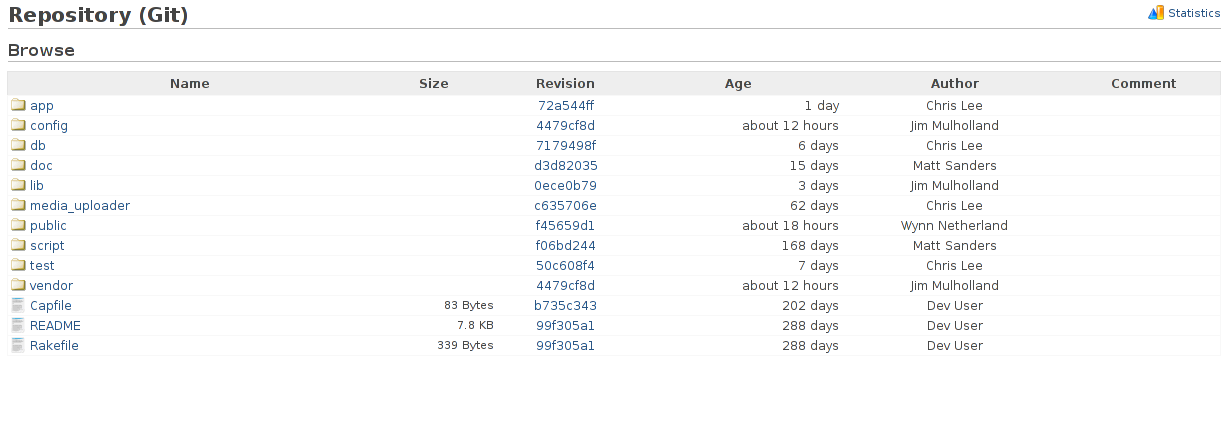Expand the lib directory entry
This screenshot has width=1228, height=425.
coord(37,185)
